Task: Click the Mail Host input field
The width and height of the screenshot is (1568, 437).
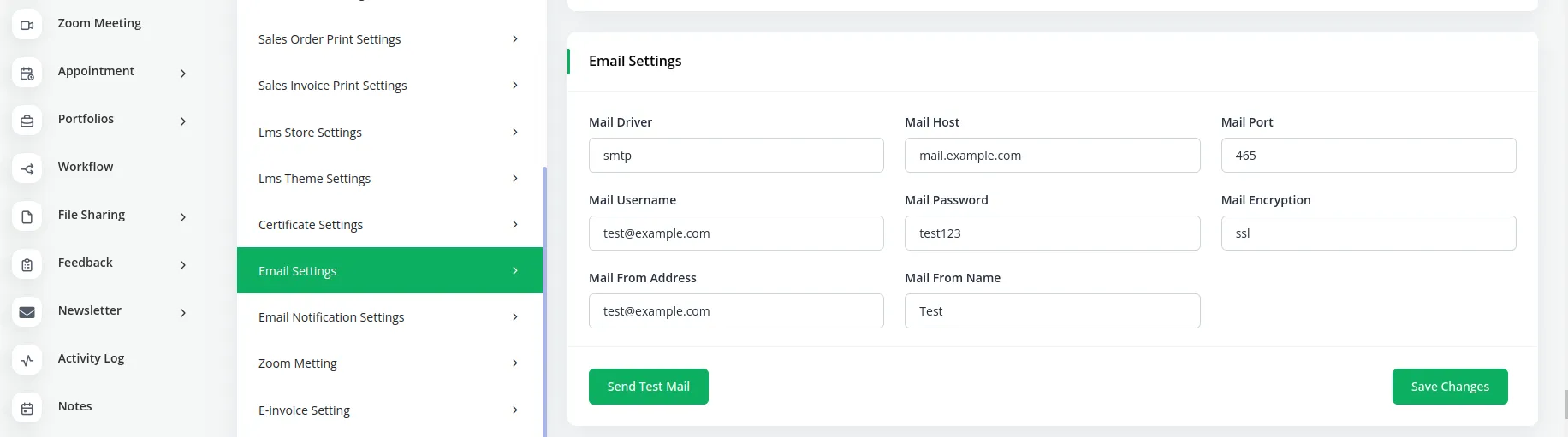Action: [x=1052, y=156]
